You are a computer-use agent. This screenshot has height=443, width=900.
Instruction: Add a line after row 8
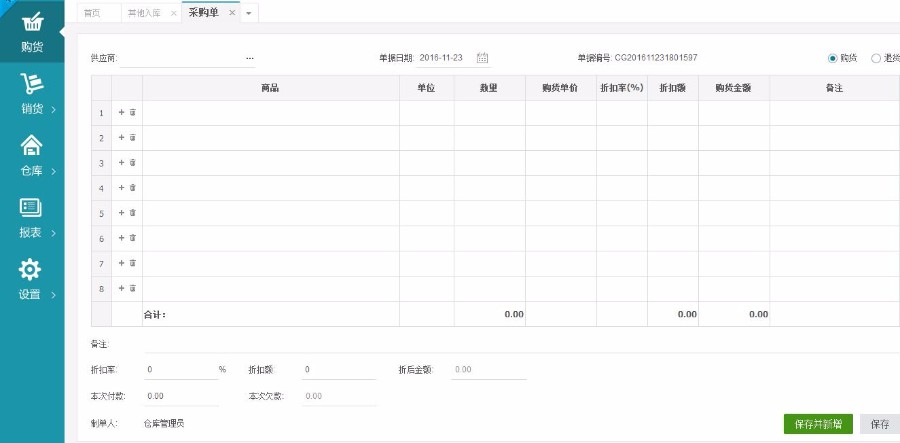click(x=121, y=289)
